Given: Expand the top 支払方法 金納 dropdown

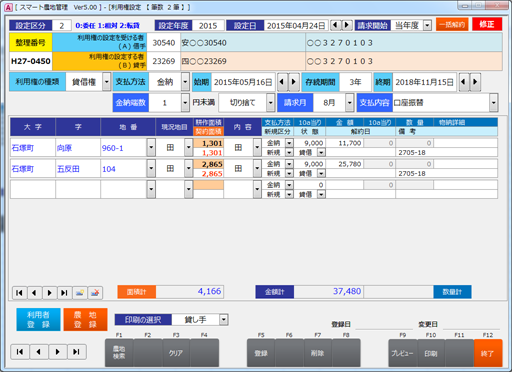Looking at the screenshot, I should (x=185, y=82).
